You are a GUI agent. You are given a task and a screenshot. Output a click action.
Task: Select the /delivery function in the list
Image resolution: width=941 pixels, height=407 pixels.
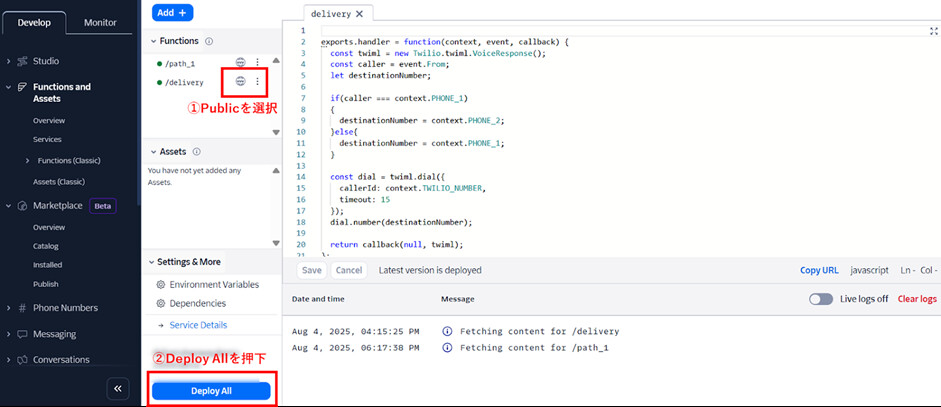(184, 83)
